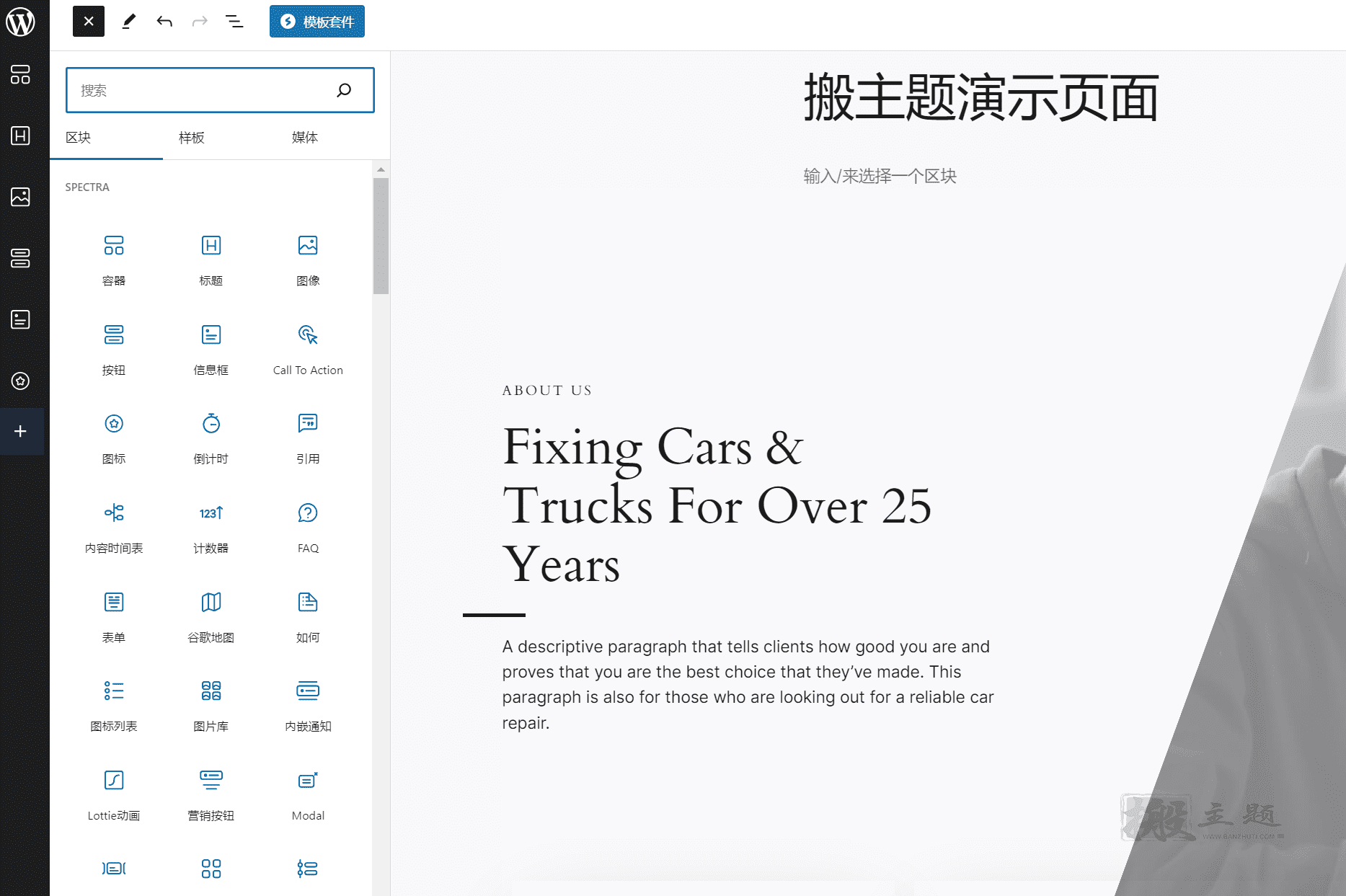
Task: Add the FAQ block
Action: pyautogui.click(x=308, y=528)
